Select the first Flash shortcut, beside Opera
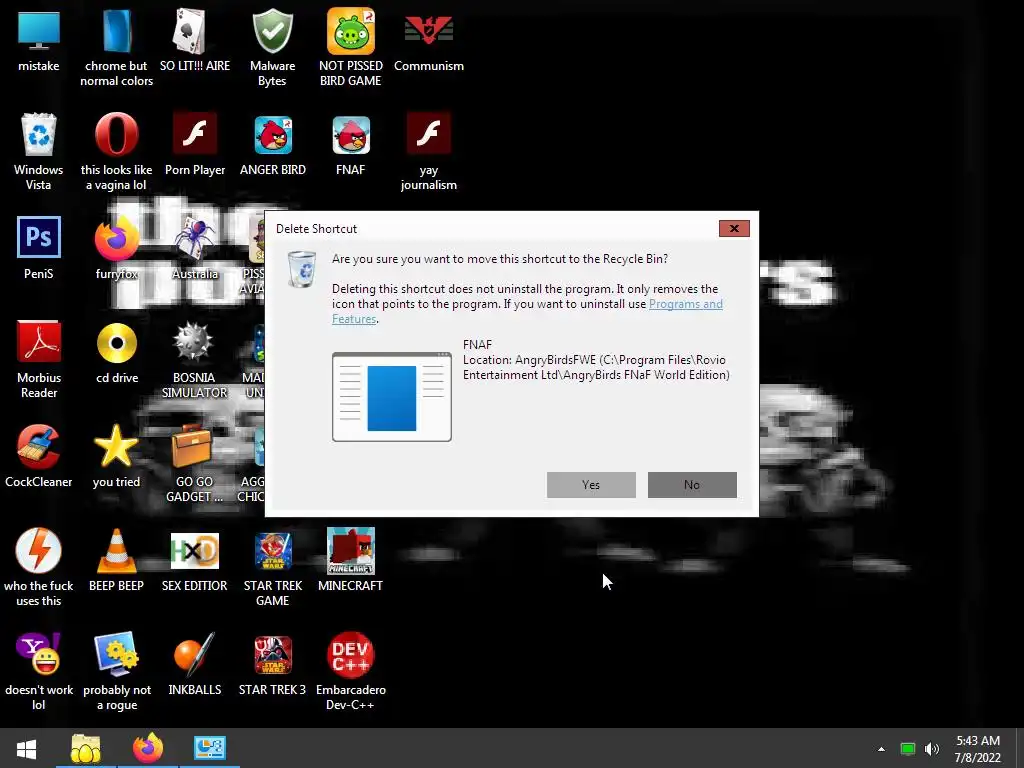 point(195,134)
